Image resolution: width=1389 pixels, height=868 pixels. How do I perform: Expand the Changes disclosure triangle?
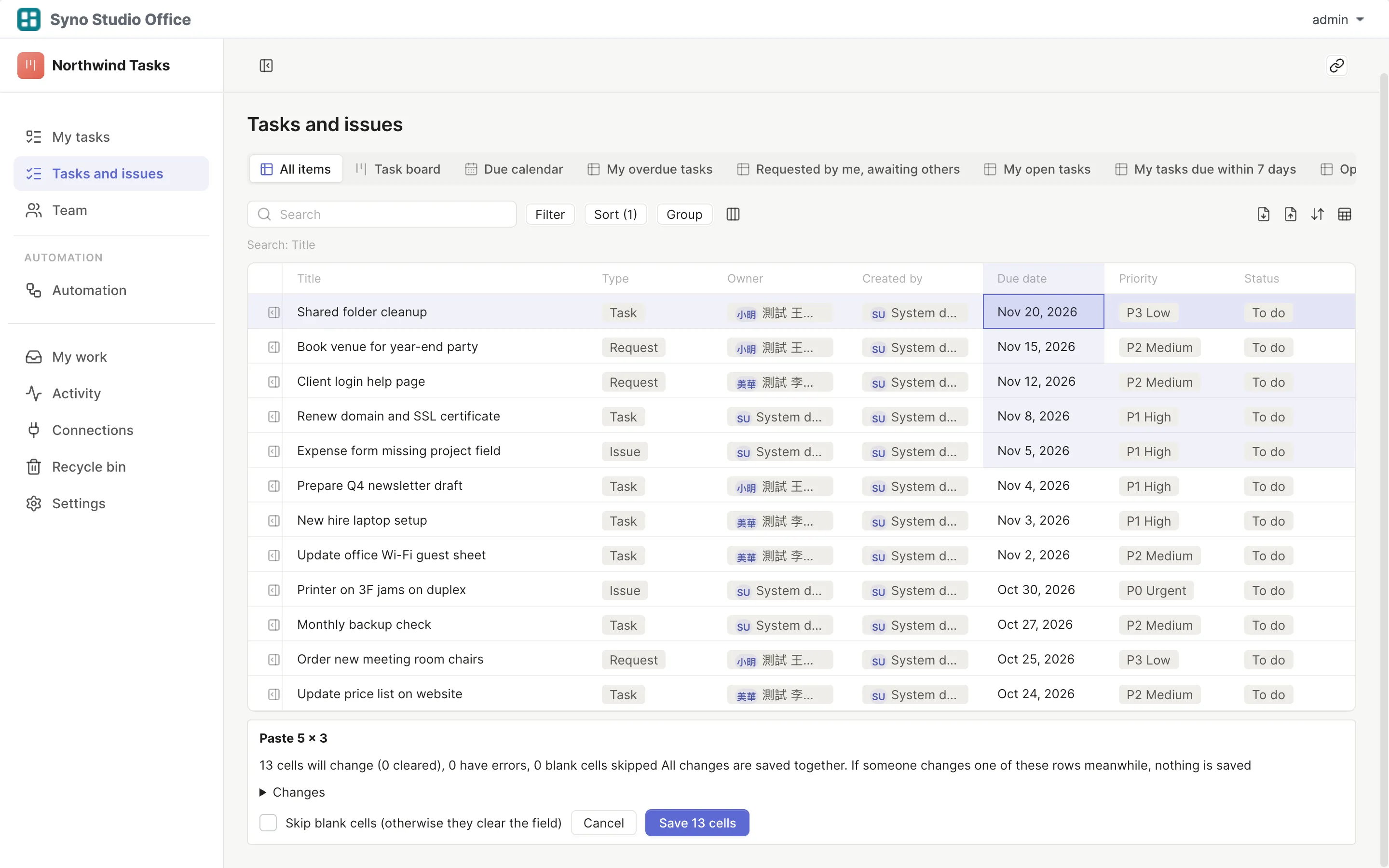tap(263, 792)
